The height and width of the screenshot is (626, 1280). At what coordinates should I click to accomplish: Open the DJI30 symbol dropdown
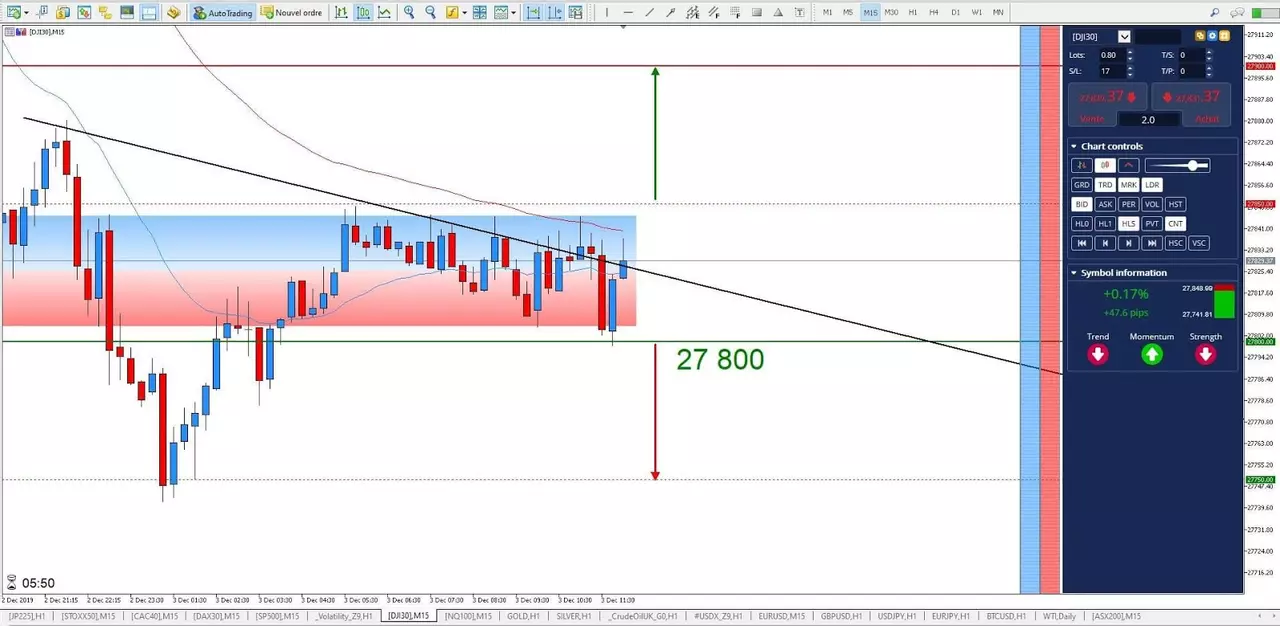click(x=1124, y=37)
